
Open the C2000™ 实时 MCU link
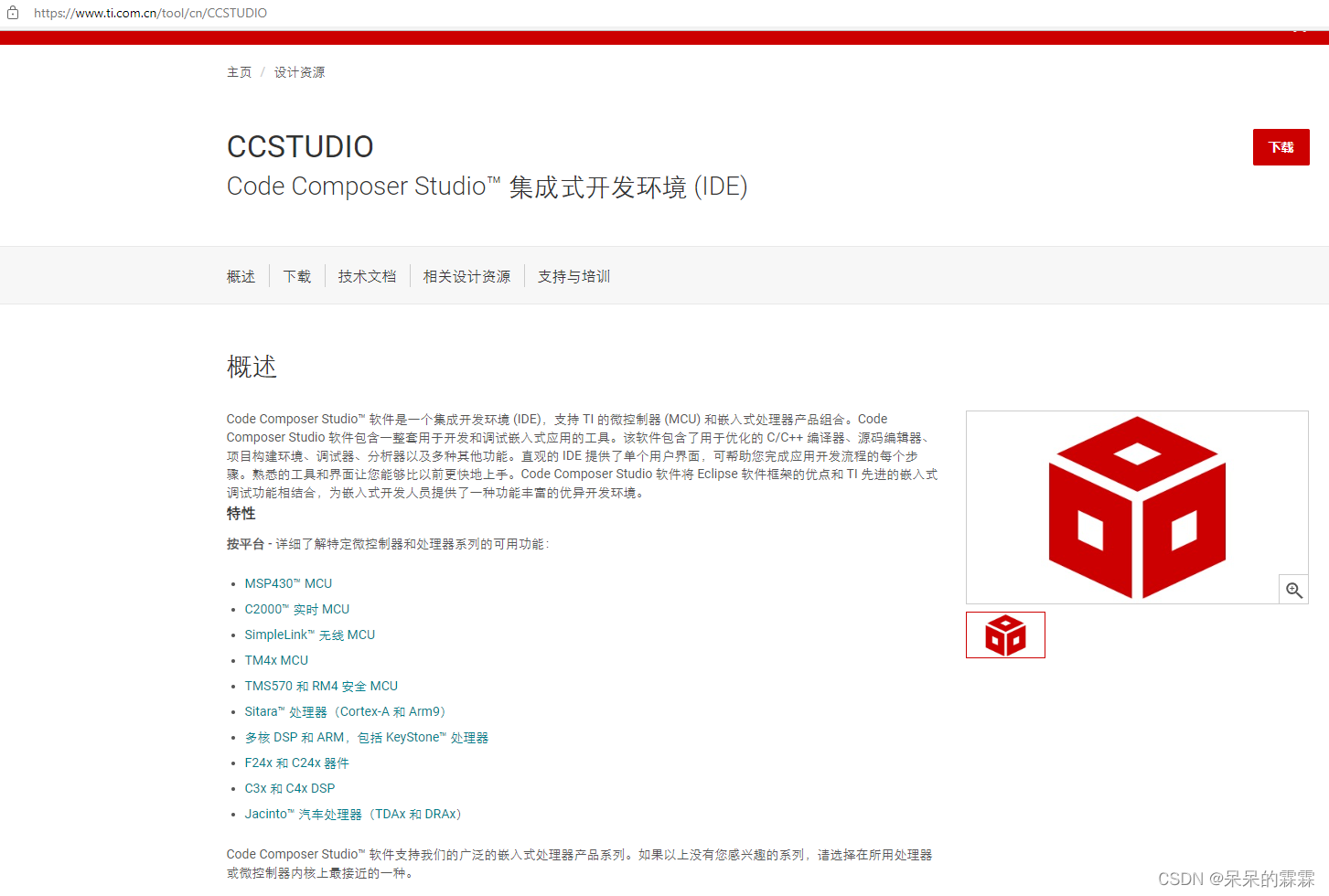pos(296,608)
